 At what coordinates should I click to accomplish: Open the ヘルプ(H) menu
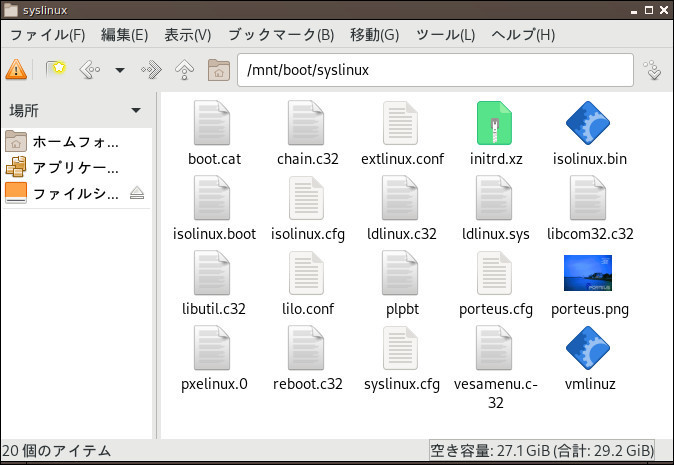523,35
